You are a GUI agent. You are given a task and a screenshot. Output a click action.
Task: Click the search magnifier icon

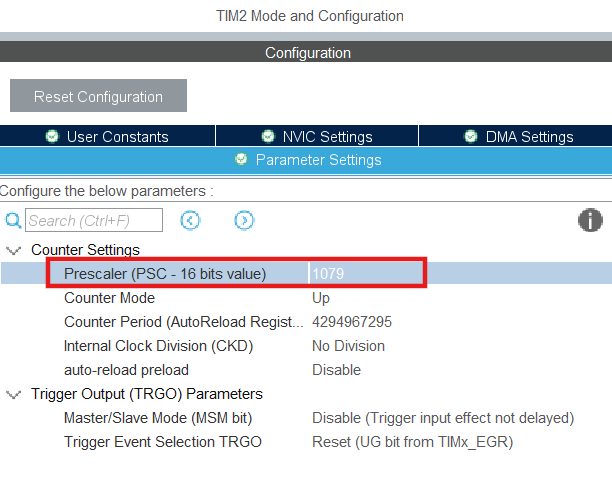14,221
